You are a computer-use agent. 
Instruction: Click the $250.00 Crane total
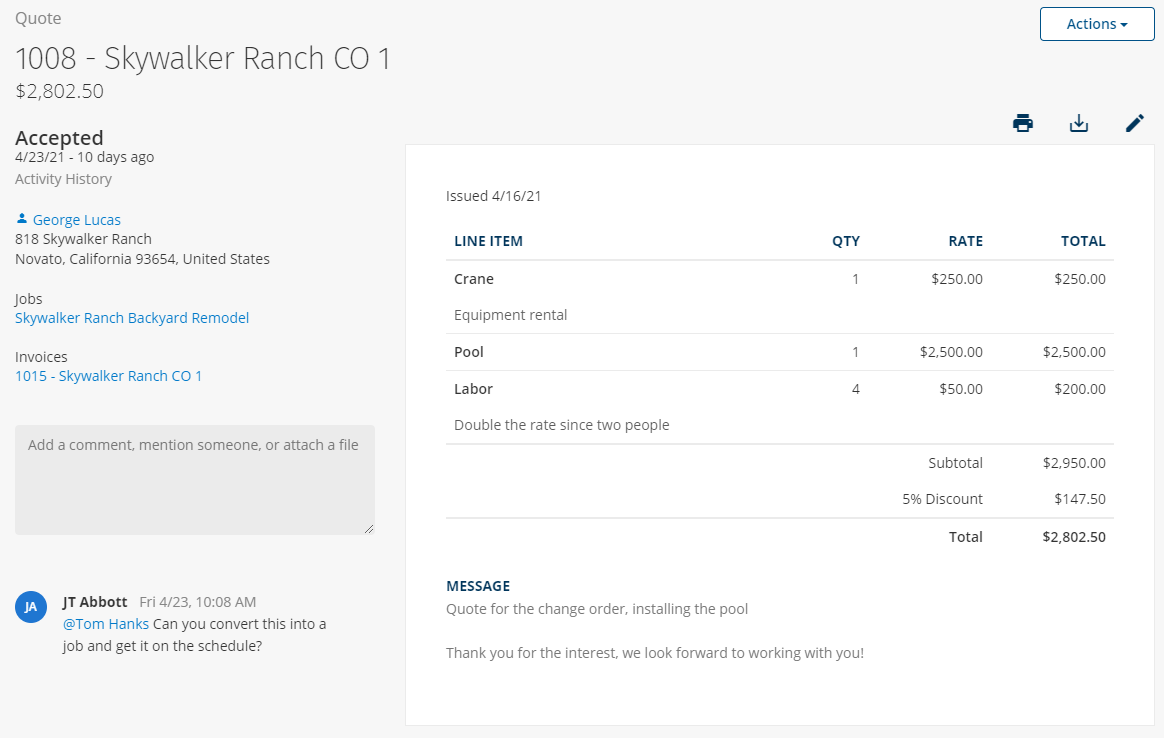(1079, 279)
